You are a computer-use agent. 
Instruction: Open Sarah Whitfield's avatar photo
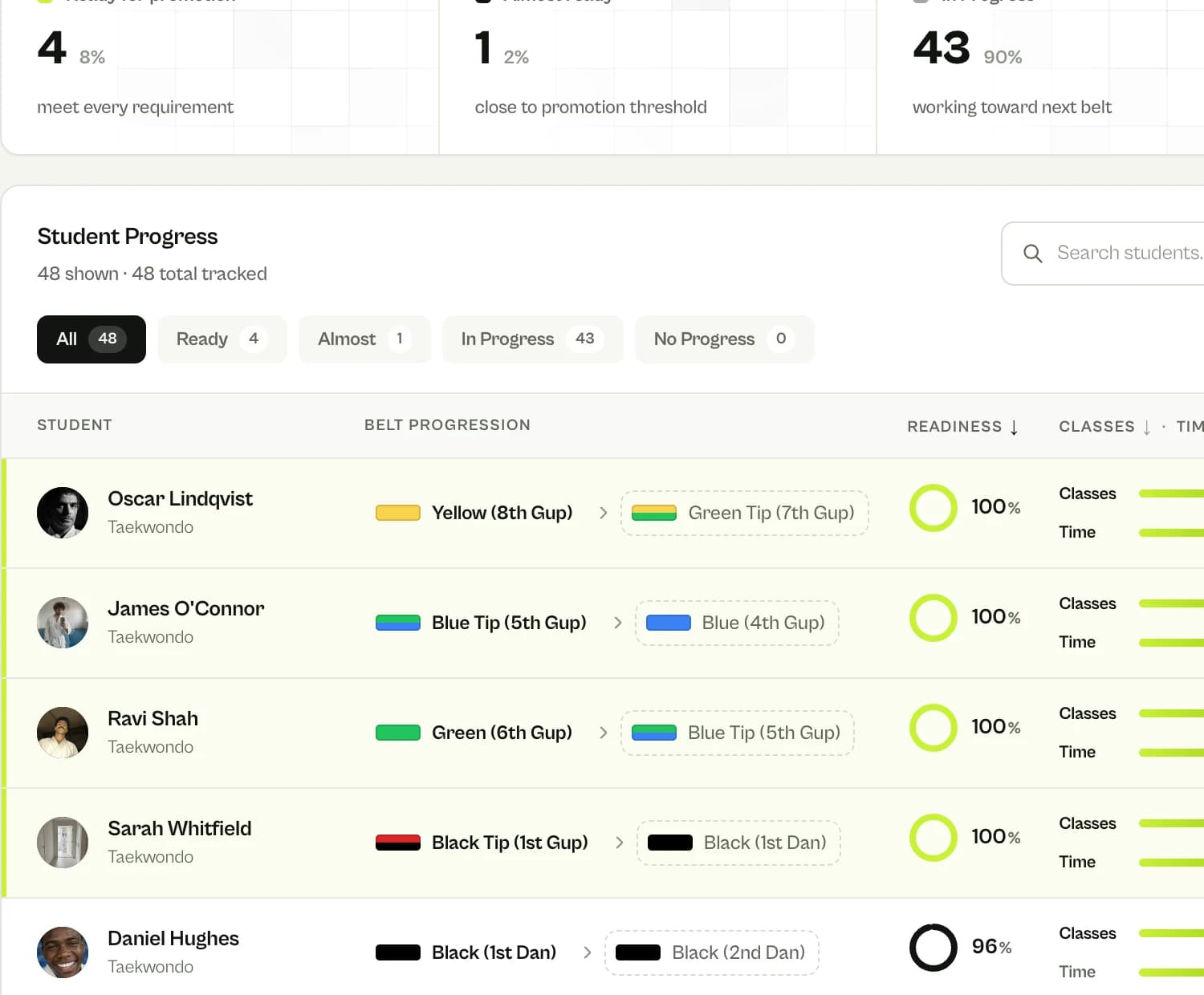pyautogui.click(x=63, y=843)
